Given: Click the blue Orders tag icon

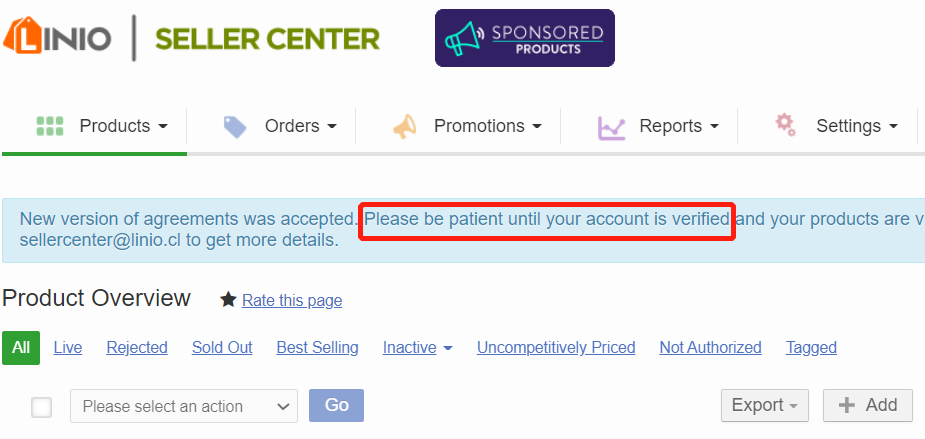Looking at the screenshot, I should [235, 127].
